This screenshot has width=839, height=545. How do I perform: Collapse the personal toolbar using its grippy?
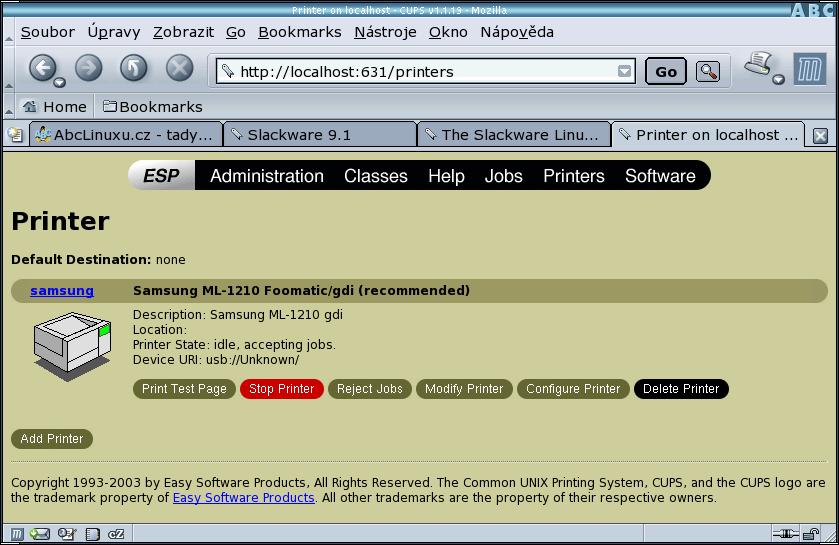[x=9, y=106]
